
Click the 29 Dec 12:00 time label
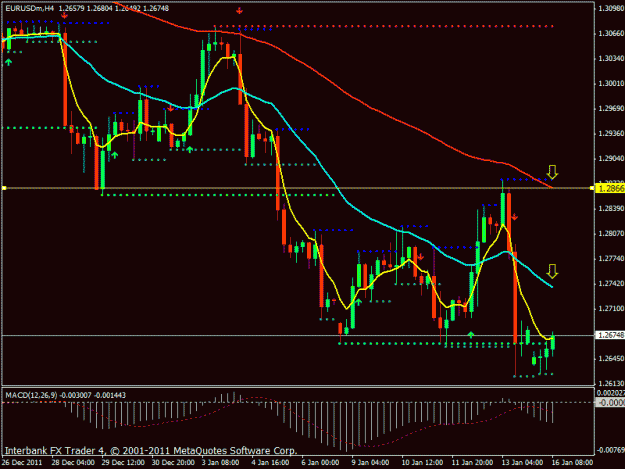tap(123, 462)
